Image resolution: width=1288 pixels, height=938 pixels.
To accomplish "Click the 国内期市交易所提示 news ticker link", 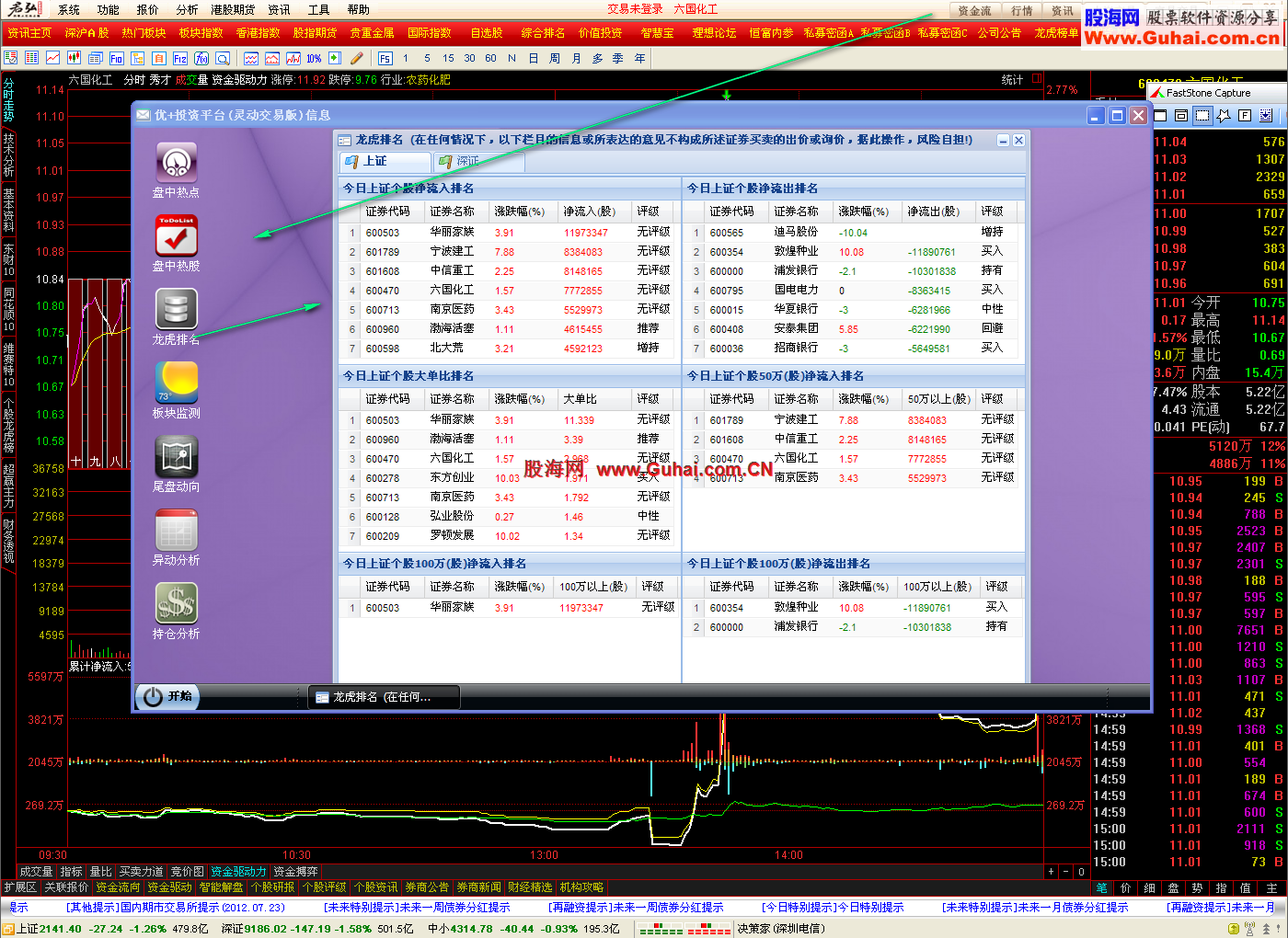I will (x=175, y=908).
